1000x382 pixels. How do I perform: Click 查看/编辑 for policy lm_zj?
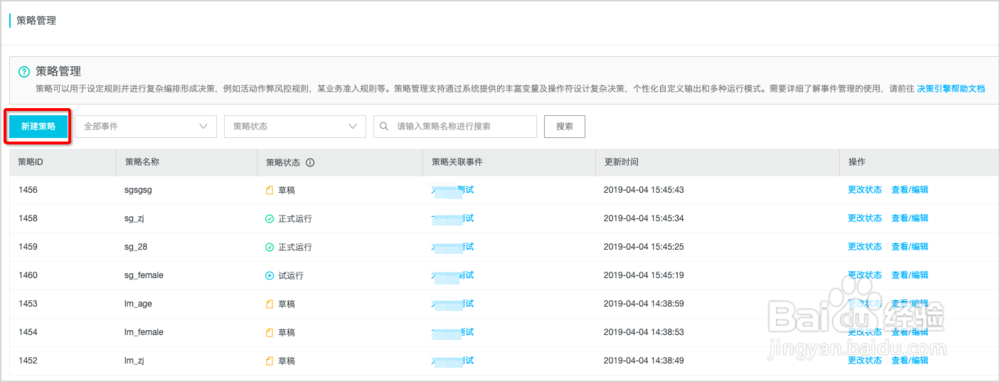coord(909,360)
